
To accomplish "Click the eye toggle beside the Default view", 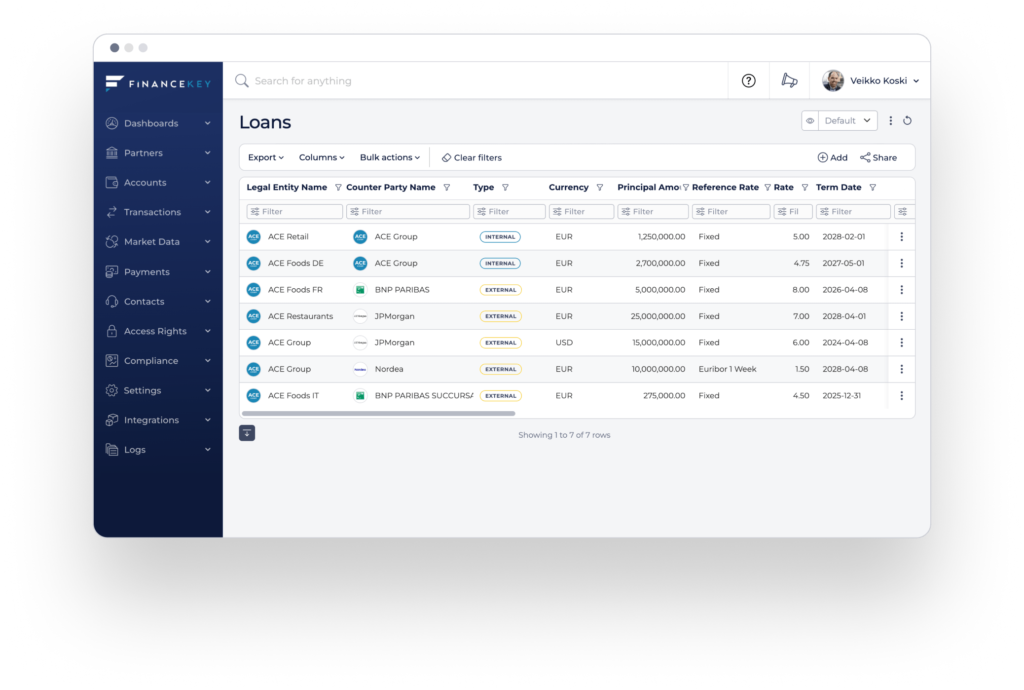I will coord(809,120).
